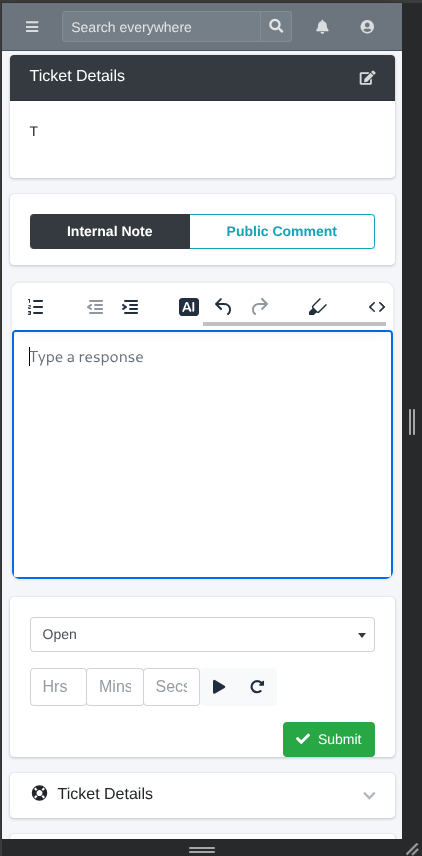The image size is (422, 856).
Task: Click the Mins time field
Action: tap(115, 687)
